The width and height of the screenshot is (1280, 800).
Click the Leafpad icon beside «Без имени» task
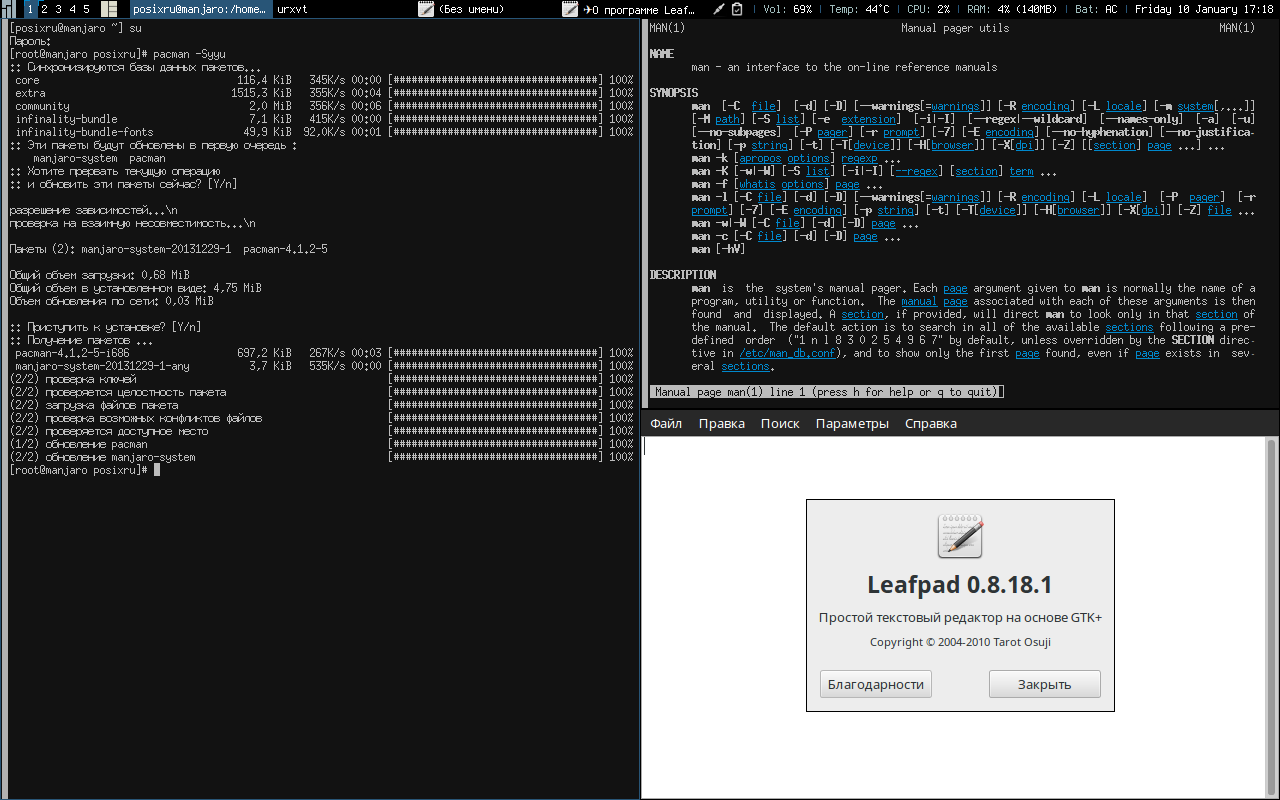(x=425, y=9)
